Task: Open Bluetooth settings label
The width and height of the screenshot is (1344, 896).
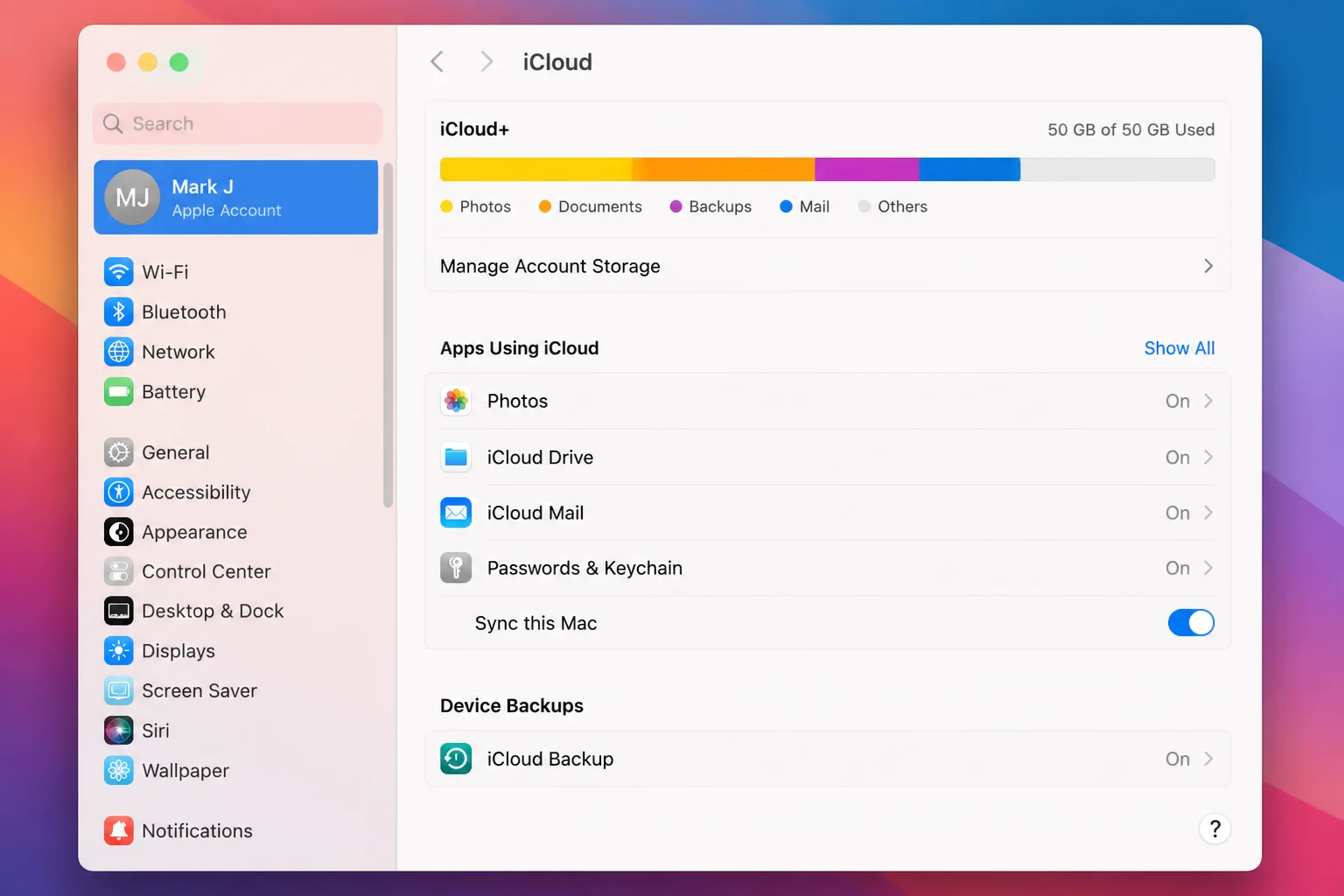Action: point(184,311)
